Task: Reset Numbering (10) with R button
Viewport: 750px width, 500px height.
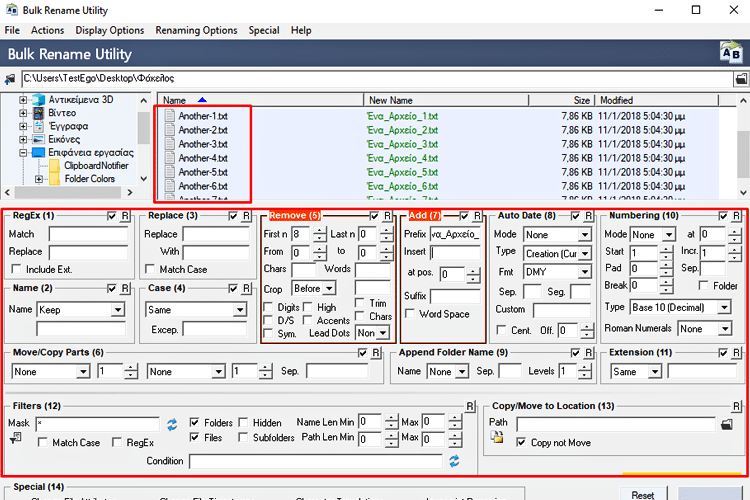Action: (737, 216)
